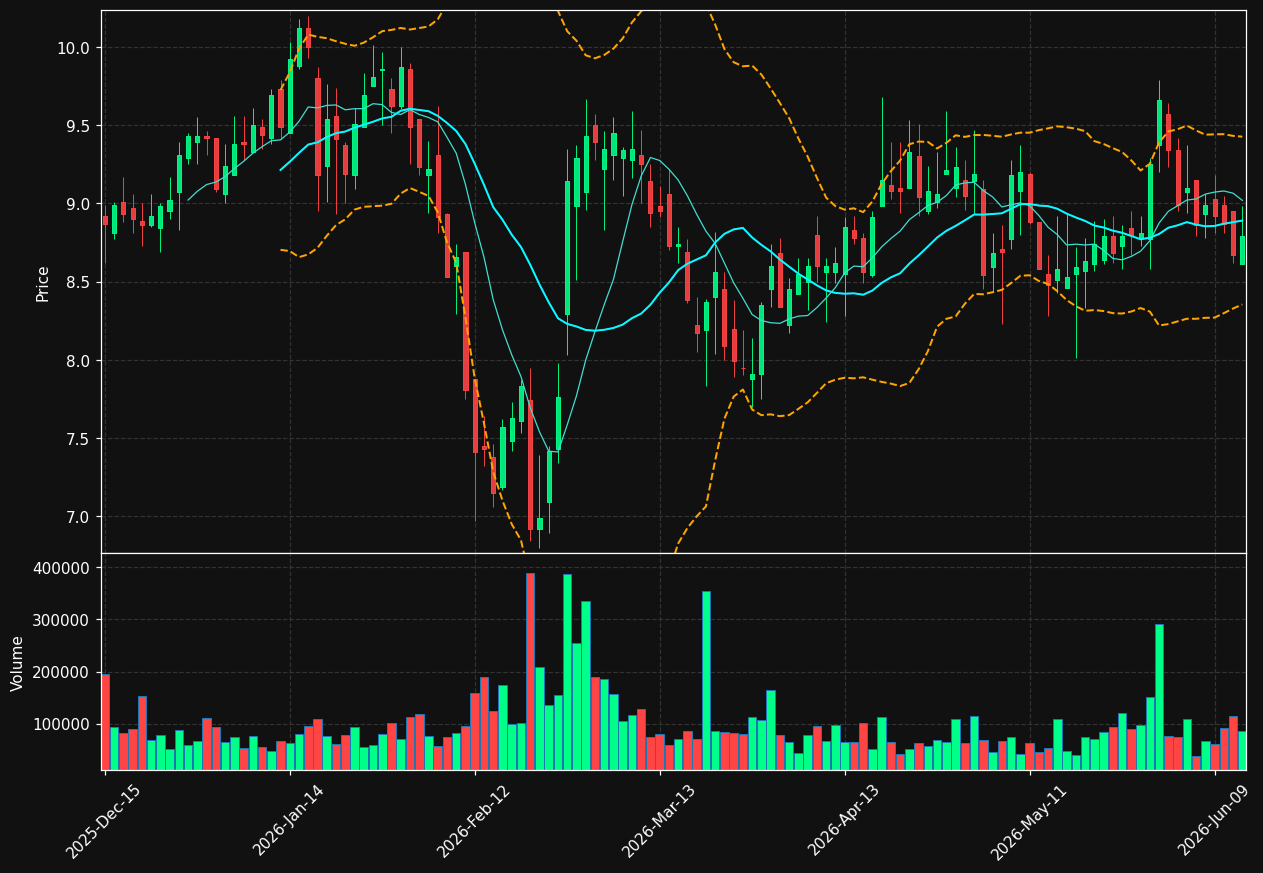
Task: Click the 2026-Jun-09 date label
Action: pyautogui.click(x=1213, y=821)
